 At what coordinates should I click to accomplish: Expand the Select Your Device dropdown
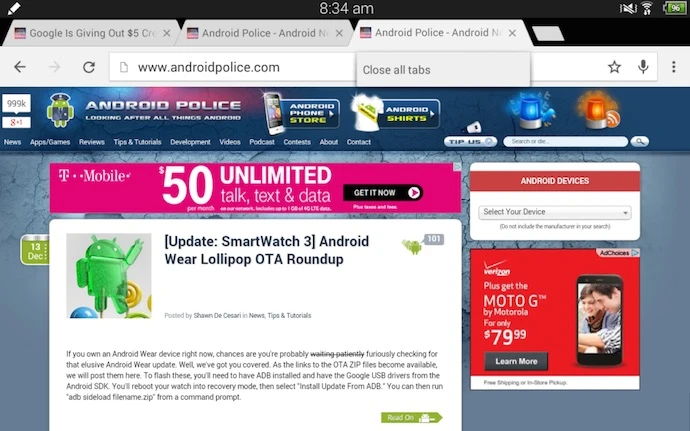[555, 212]
